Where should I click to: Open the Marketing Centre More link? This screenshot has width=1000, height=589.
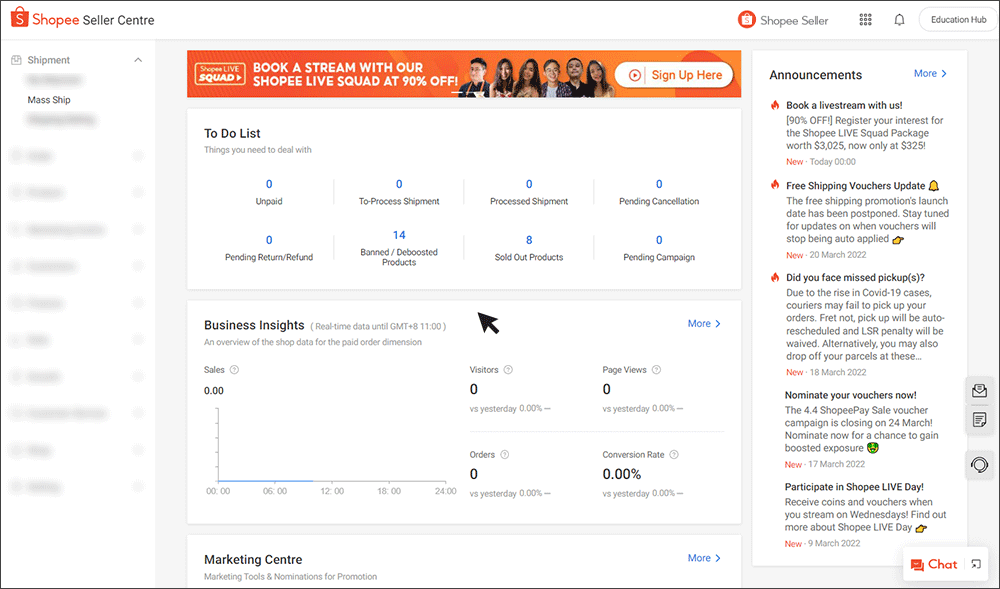[703, 558]
